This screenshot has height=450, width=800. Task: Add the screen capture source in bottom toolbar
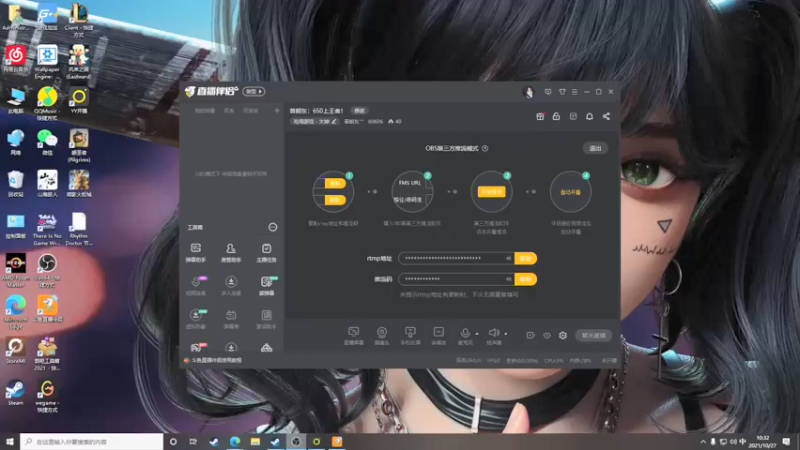click(354, 336)
